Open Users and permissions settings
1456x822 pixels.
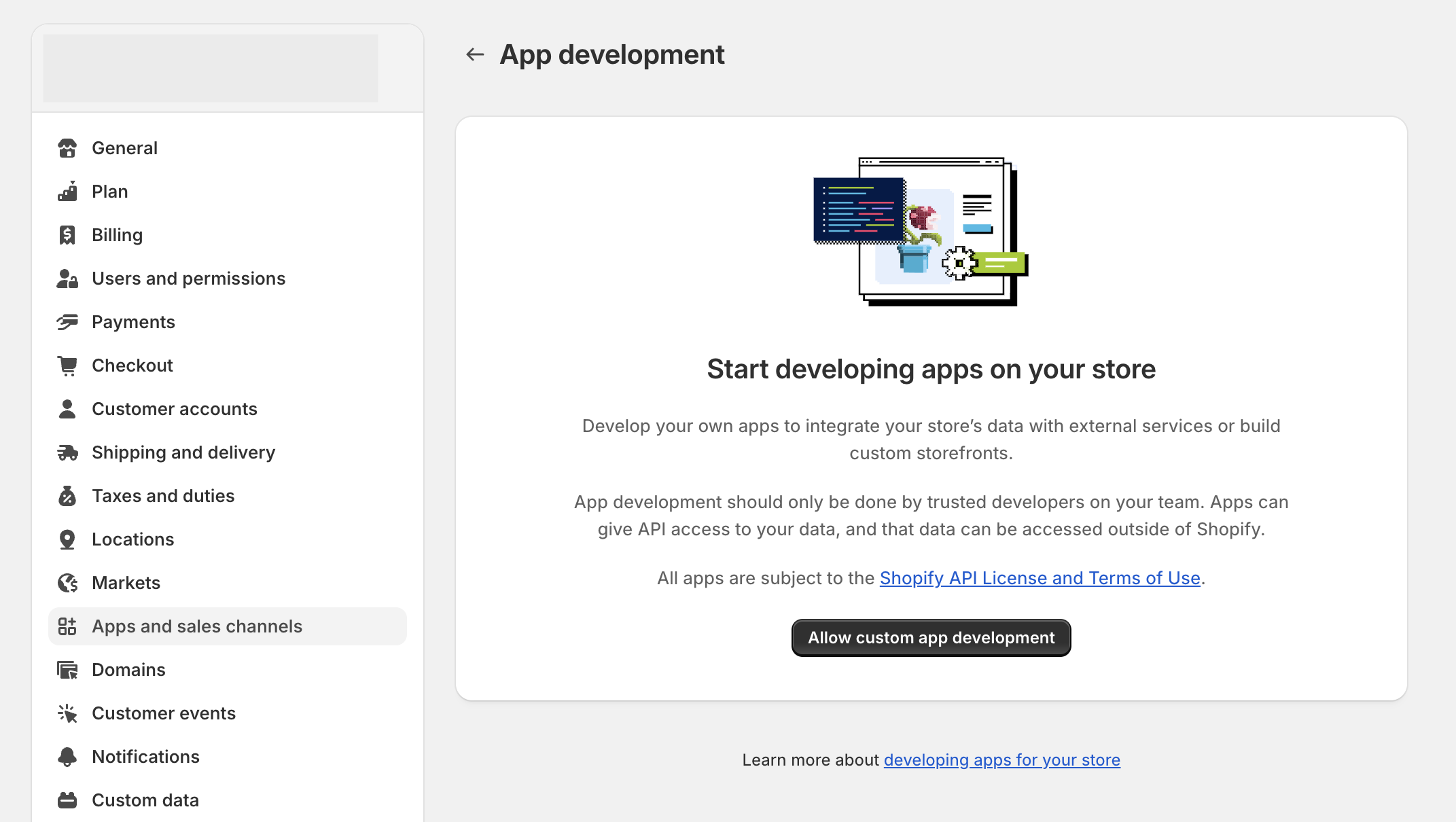(228, 279)
